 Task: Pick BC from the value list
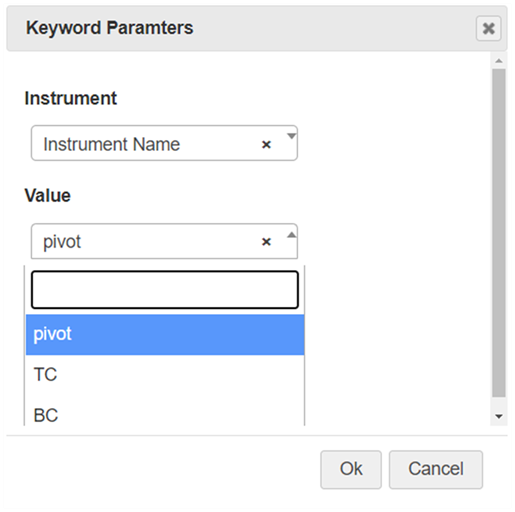[165, 415]
